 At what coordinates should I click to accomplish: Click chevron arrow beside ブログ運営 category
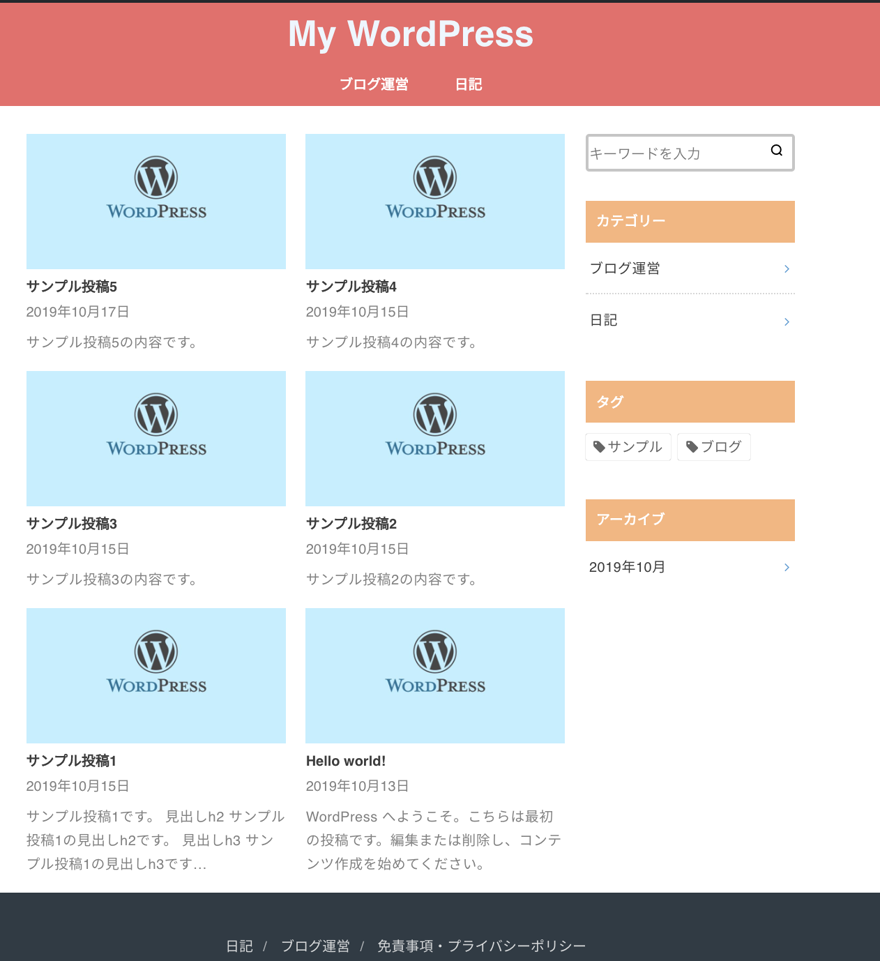click(787, 269)
